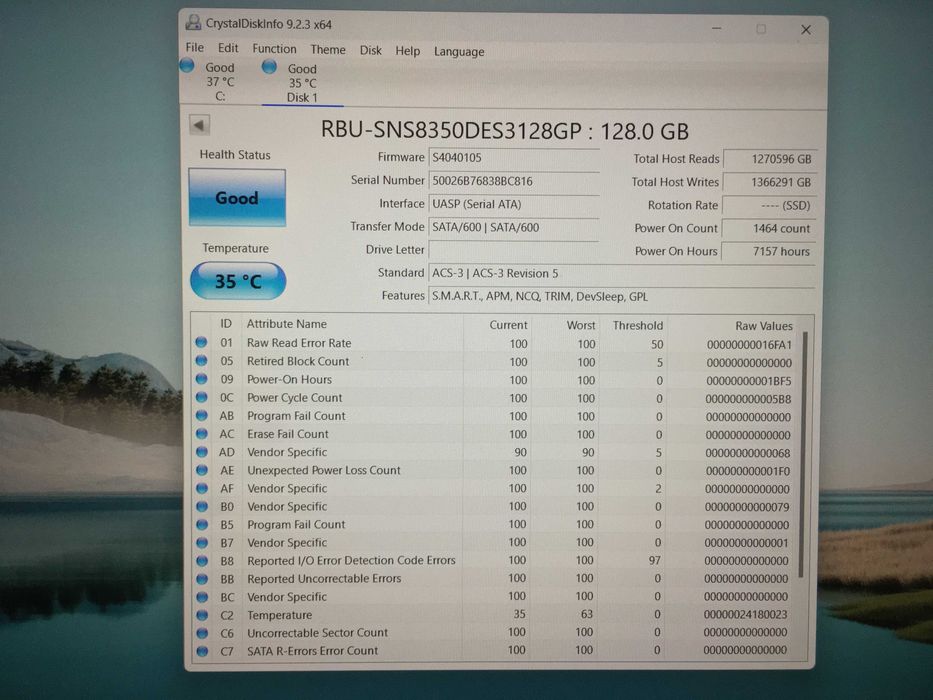Click the blue status orb for Disk 1
The height and width of the screenshot is (700, 933).
click(270, 67)
